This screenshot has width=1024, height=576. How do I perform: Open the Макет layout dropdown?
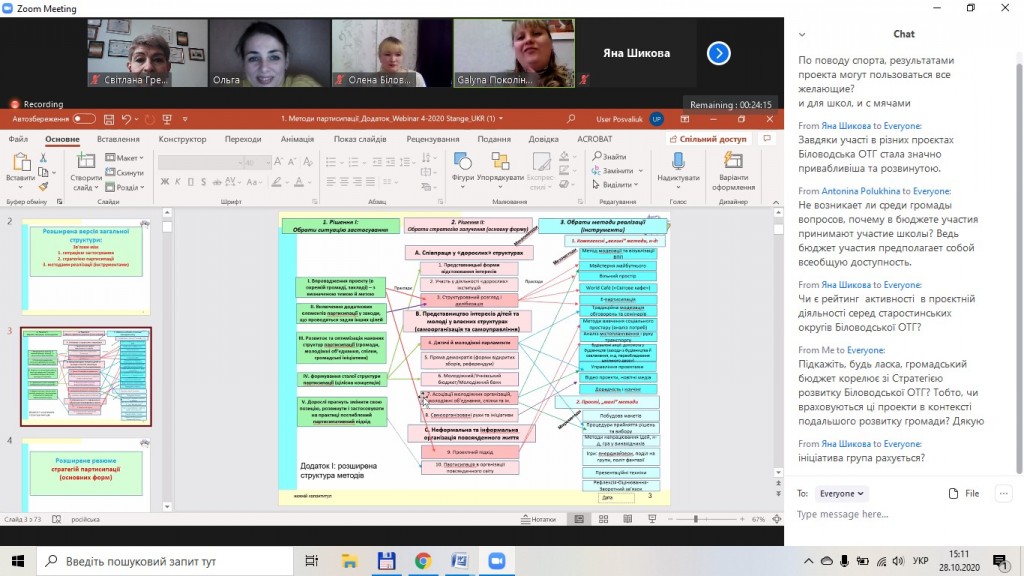click(125, 157)
